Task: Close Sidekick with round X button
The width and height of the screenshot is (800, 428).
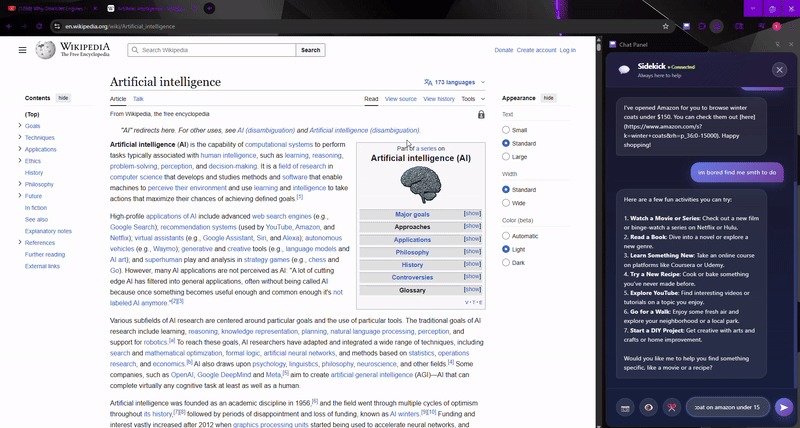Action: [779, 70]
